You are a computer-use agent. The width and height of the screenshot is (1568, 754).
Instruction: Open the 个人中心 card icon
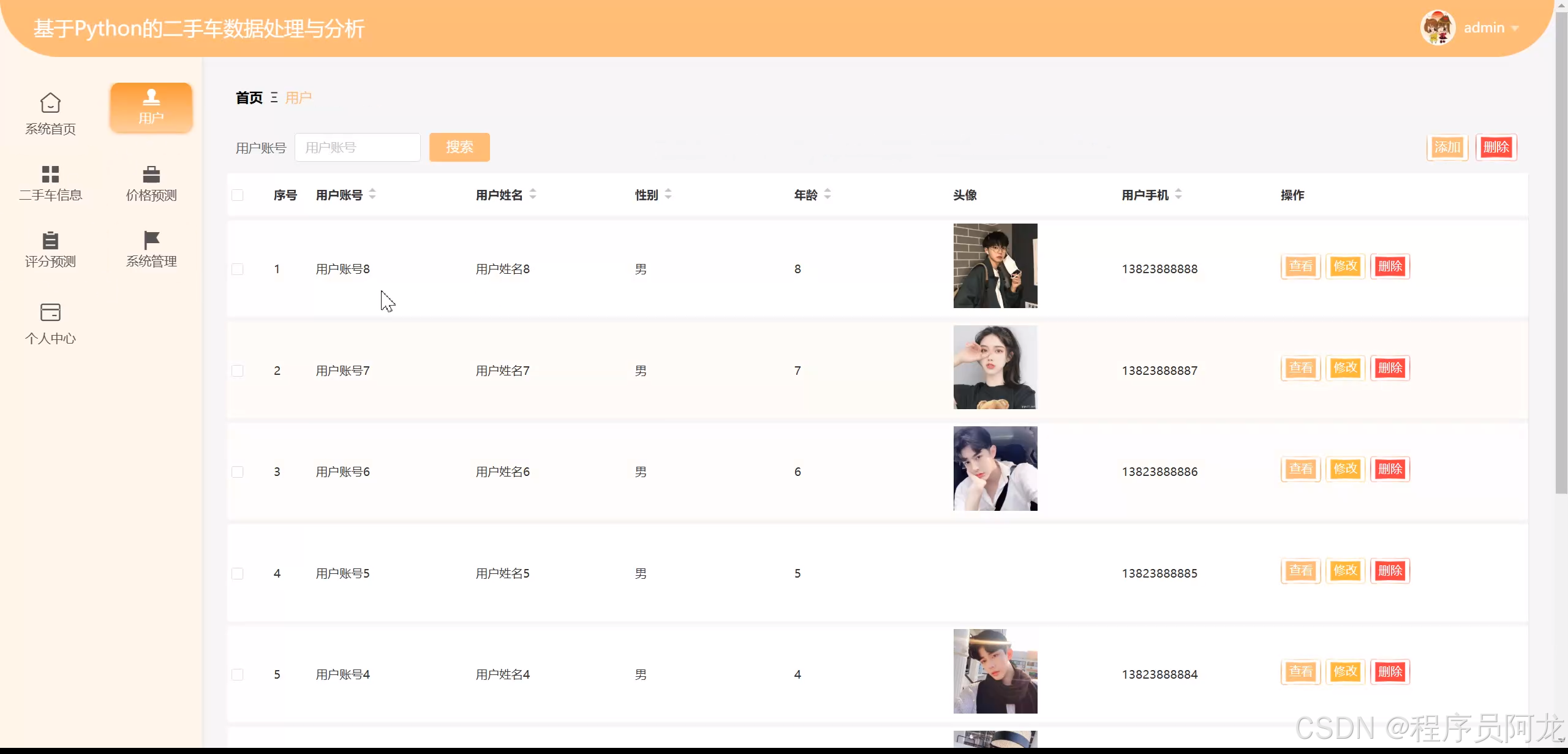(50, 312)
